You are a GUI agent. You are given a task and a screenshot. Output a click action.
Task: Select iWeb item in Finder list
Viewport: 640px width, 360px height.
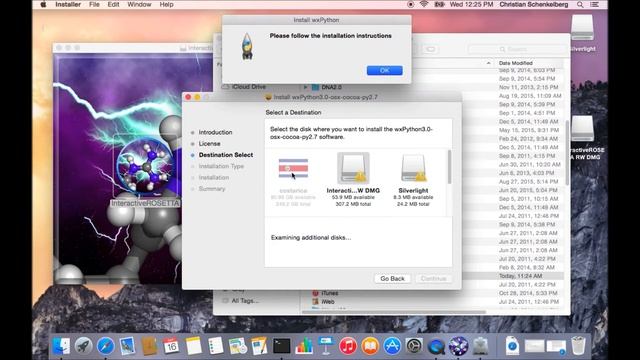click(328, 302)
